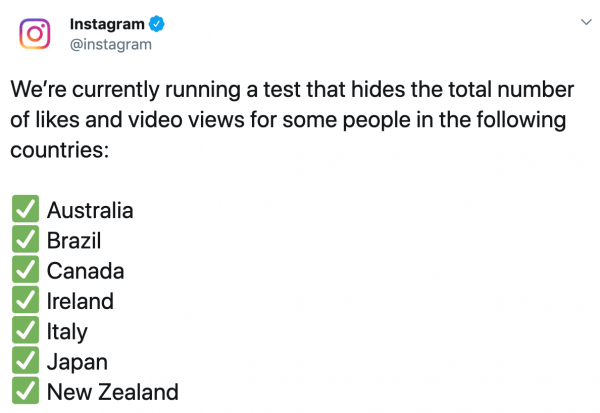Click the green check next to Brazil

coord(25,239)
